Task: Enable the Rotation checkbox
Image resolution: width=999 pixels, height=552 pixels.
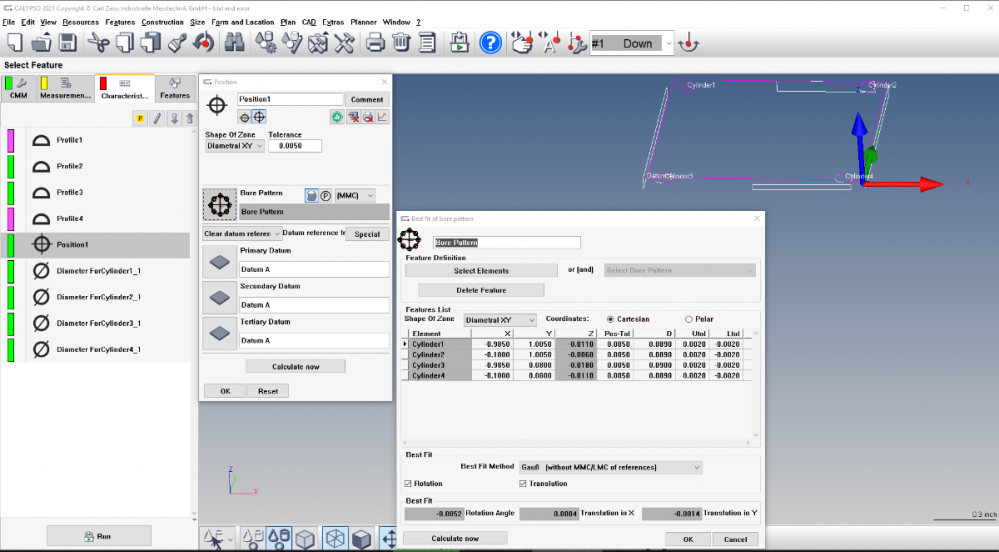Action: click(x=407, y=484)
